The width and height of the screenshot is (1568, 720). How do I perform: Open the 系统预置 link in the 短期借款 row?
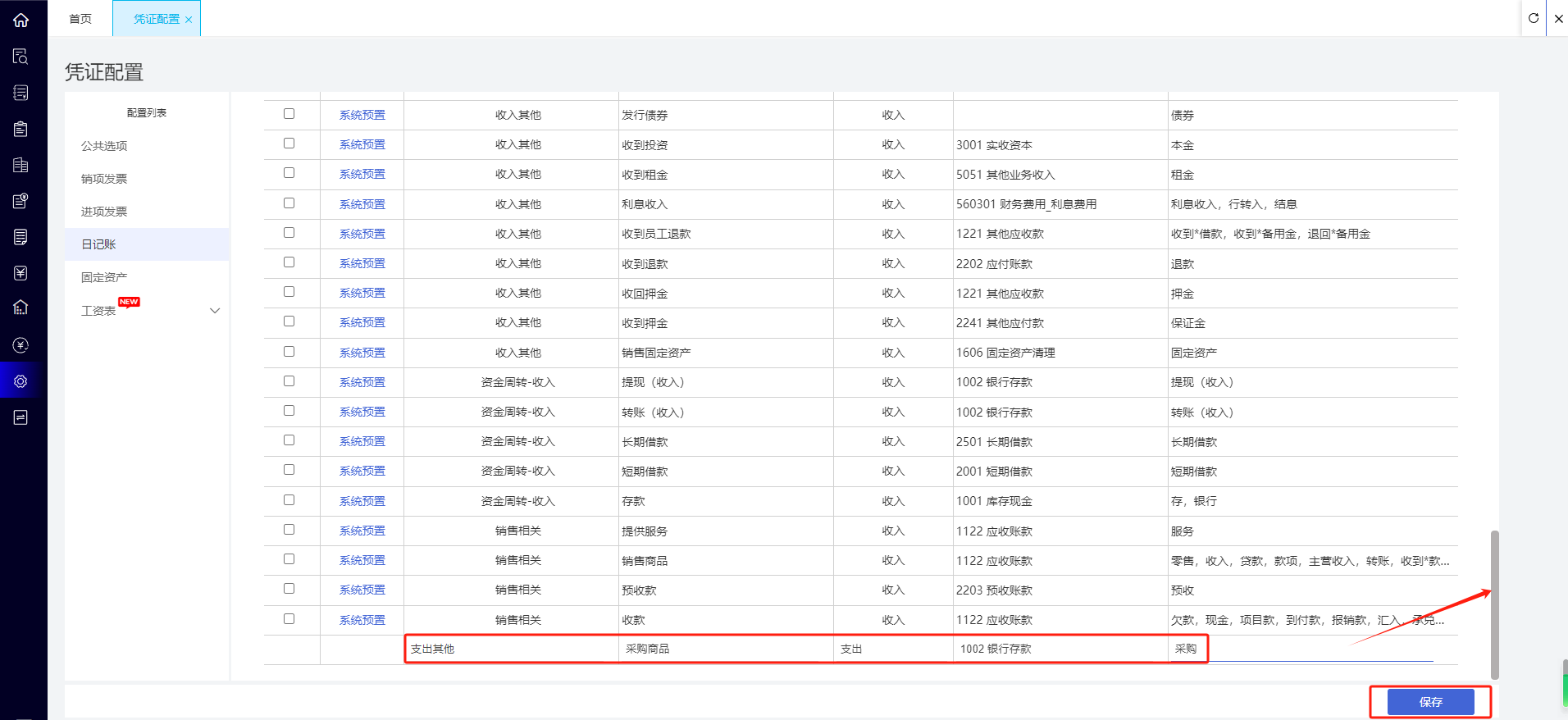click(362, 471)
